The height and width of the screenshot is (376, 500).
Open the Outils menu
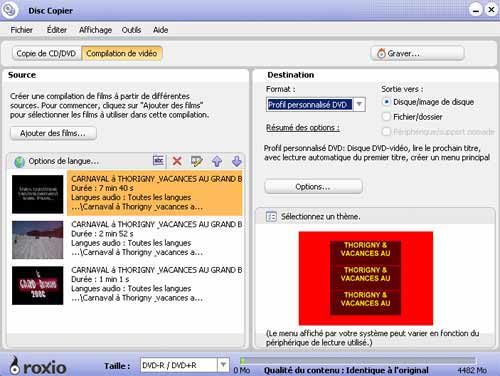(x=131, y=30)
